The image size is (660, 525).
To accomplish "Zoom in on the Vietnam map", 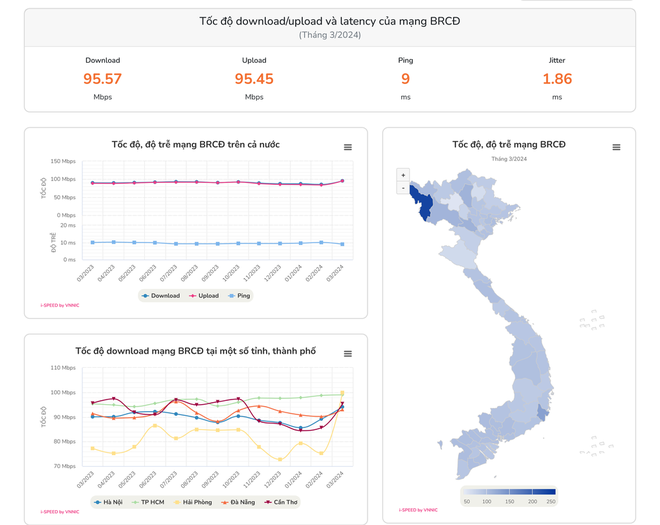I will tap(403, 175).
